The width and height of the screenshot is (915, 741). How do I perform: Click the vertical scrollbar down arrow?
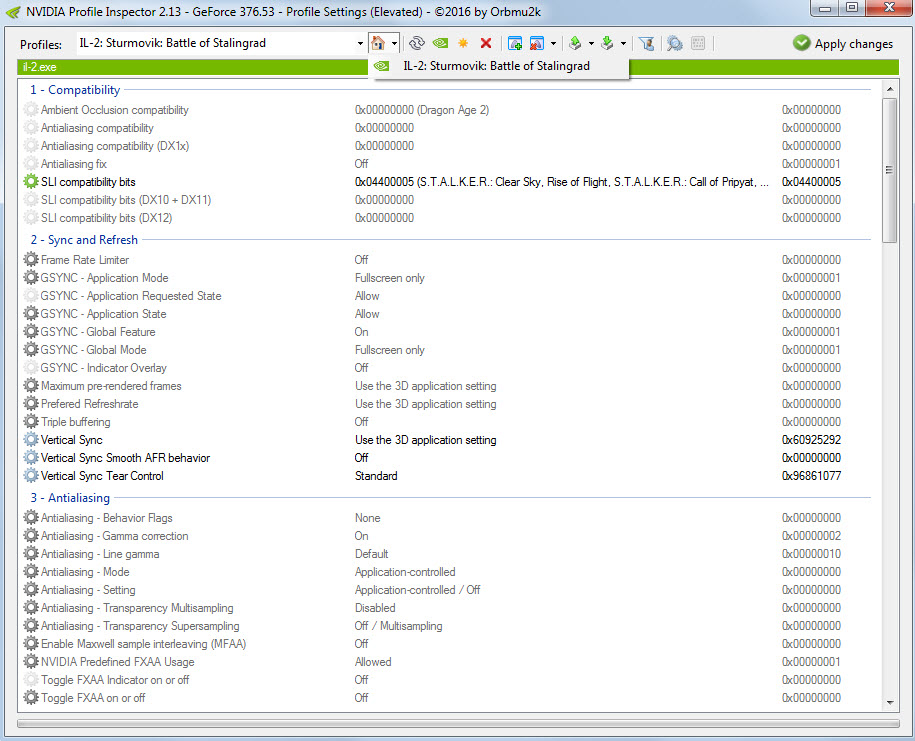pyautogui.click(x=889, y=702)
